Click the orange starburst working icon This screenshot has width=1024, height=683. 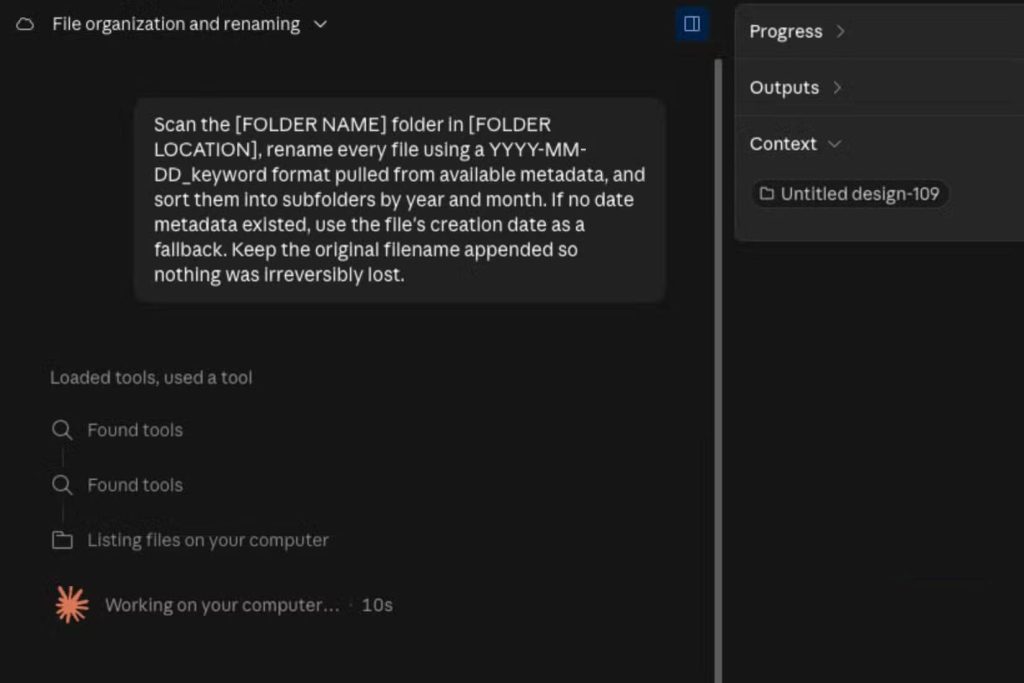click(x=72, y=605)
